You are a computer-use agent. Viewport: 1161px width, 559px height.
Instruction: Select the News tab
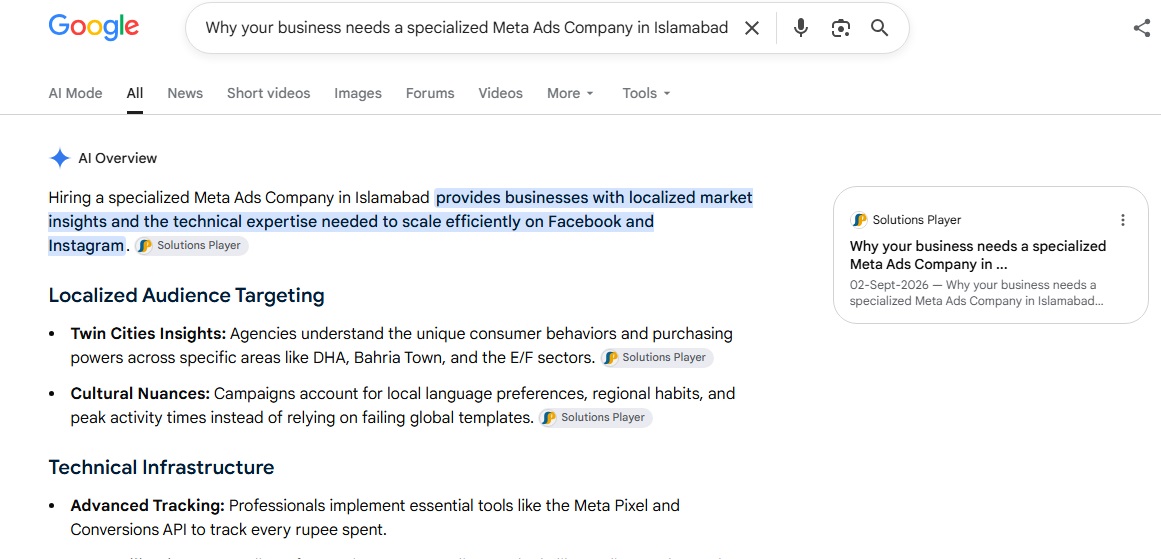click(x=185, y=93)
